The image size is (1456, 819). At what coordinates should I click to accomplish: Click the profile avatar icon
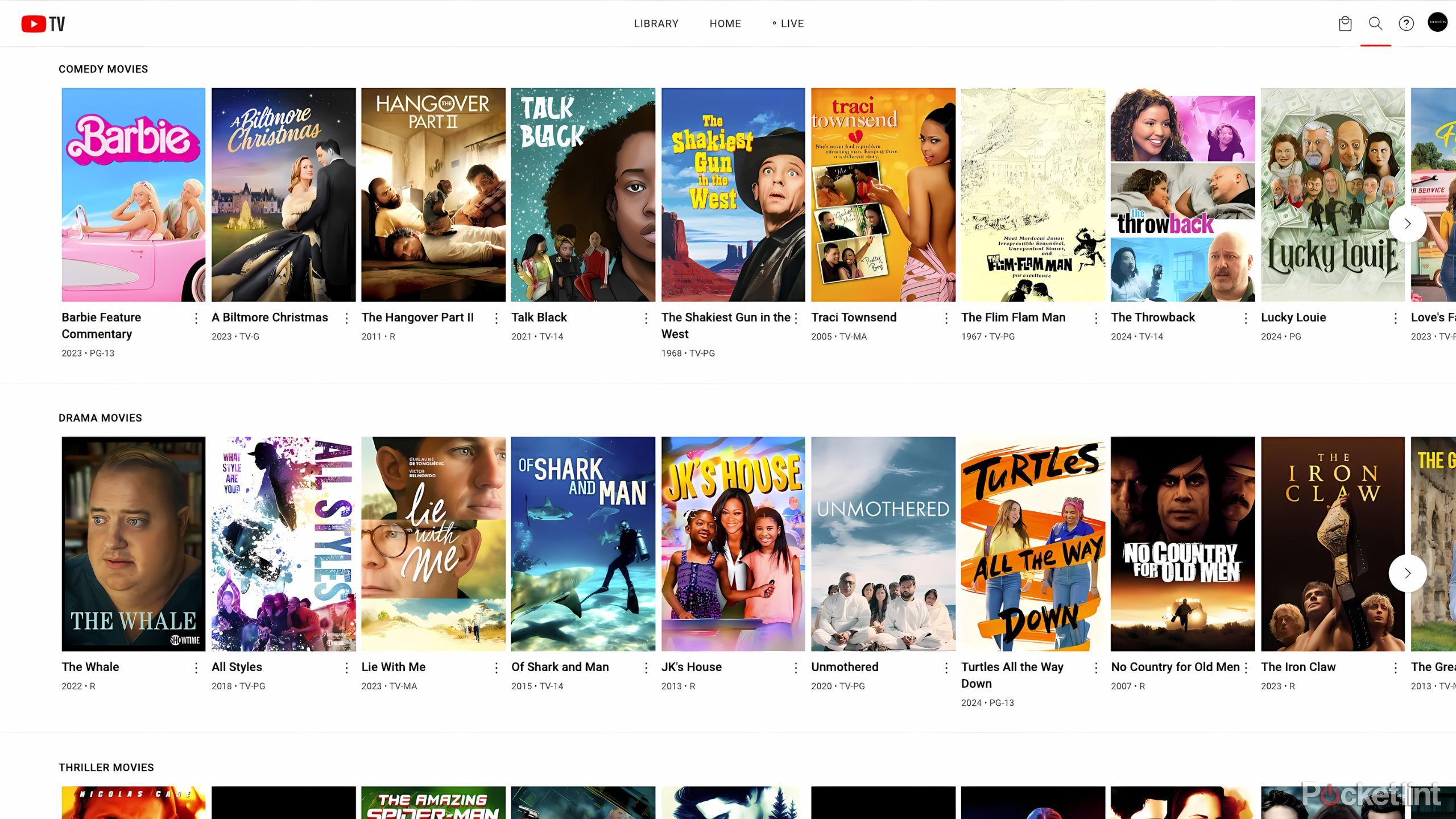[1437, 23]
